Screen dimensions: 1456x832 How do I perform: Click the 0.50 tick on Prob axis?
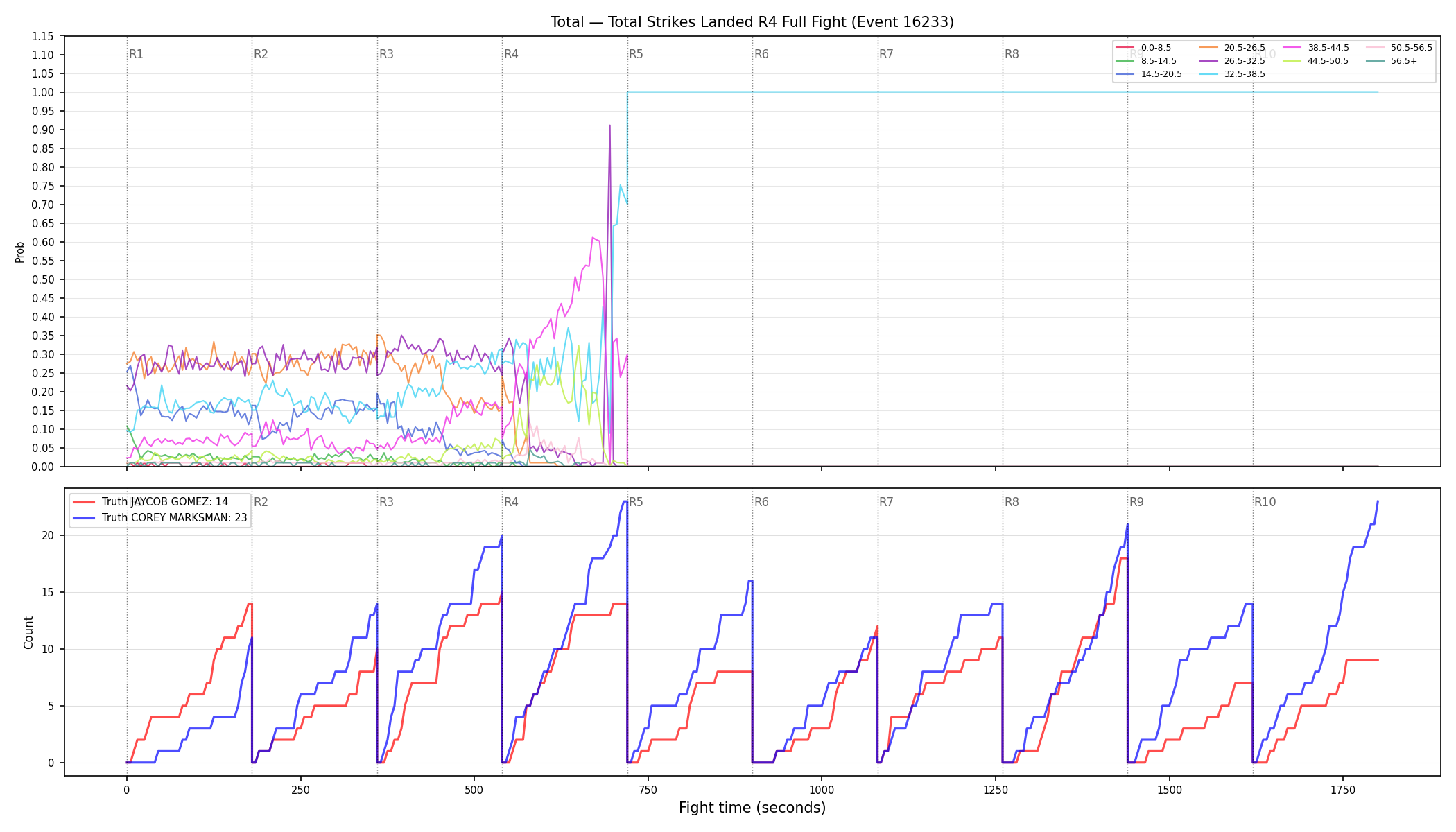pos(42,280)
